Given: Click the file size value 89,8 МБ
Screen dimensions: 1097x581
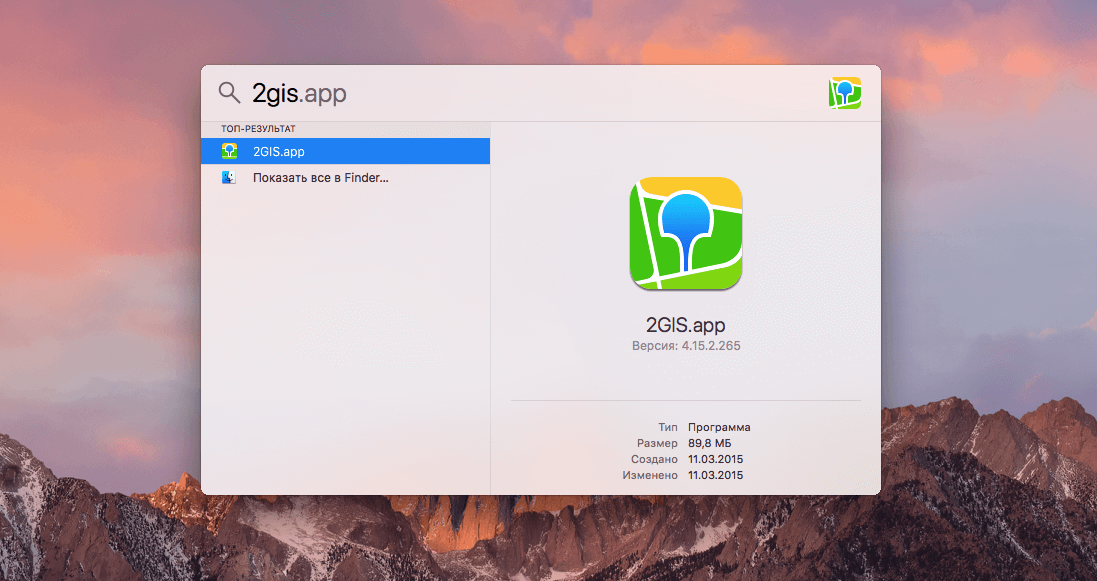Looking at the screenshot, I should click(x=713, y=443).
